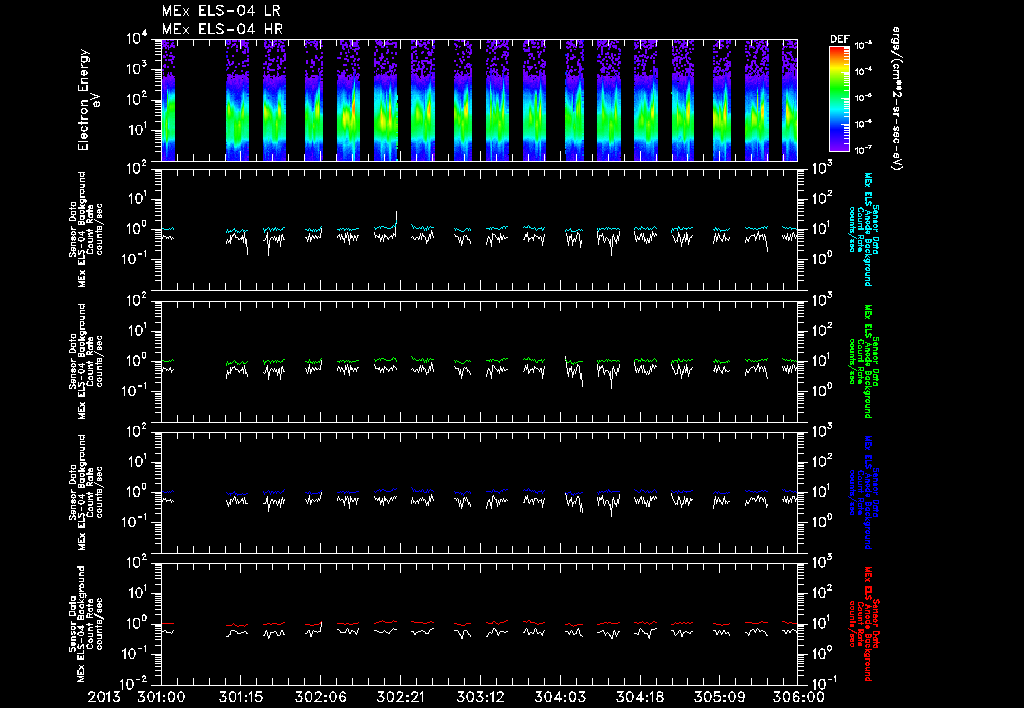1024x708 pixels.
Task: Click the top tick label of the DEF colorbar
Action: (x=863, y=45)
